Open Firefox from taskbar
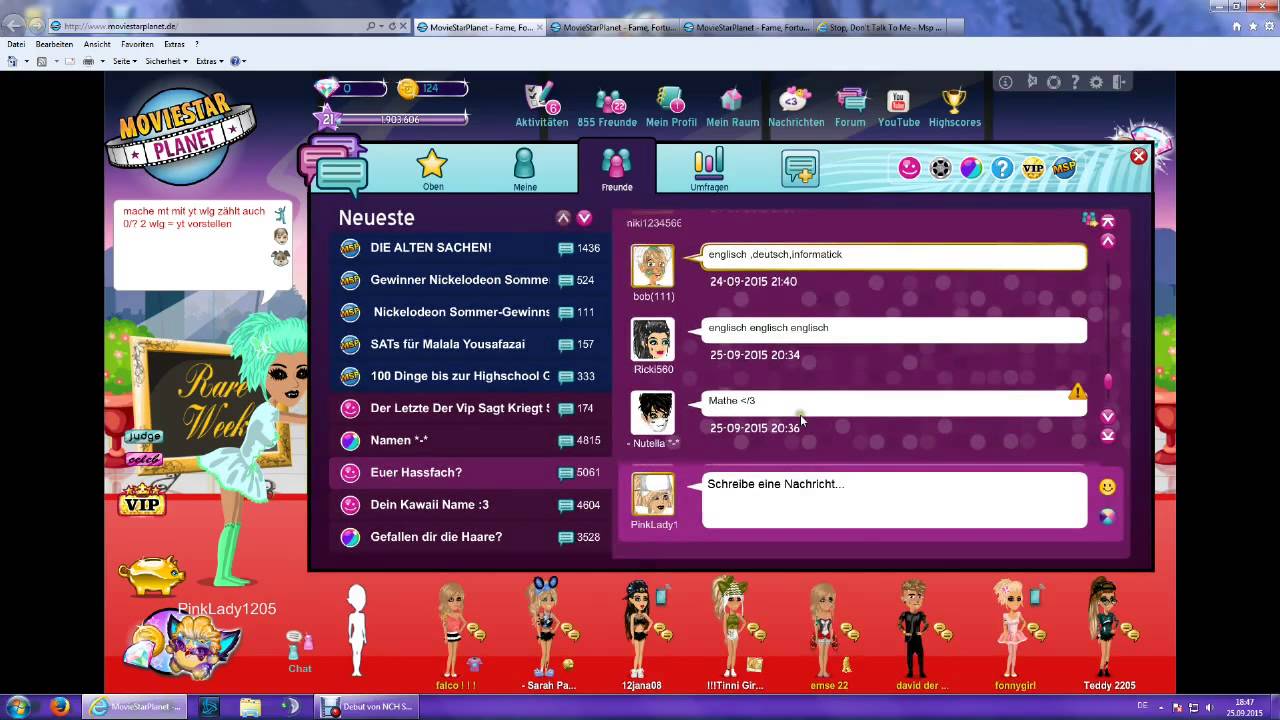The image size is (1280, 720). pos(59,706)
